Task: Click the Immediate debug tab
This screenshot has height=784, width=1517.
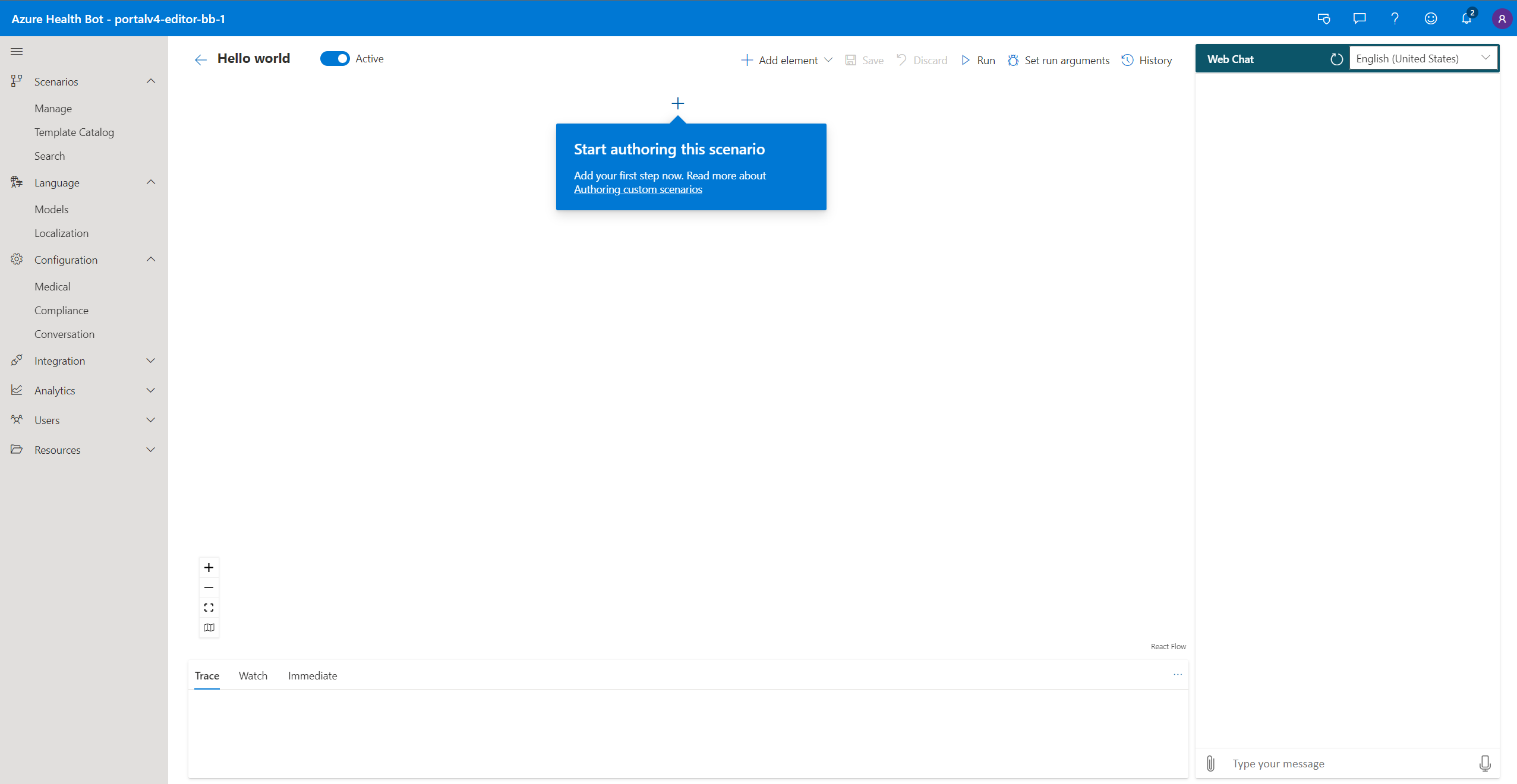Action: point(313,675)
